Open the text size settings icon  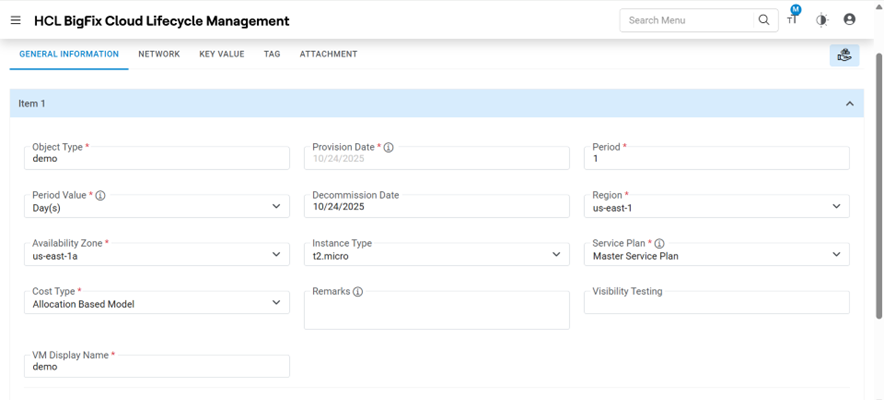click(792, 20)
